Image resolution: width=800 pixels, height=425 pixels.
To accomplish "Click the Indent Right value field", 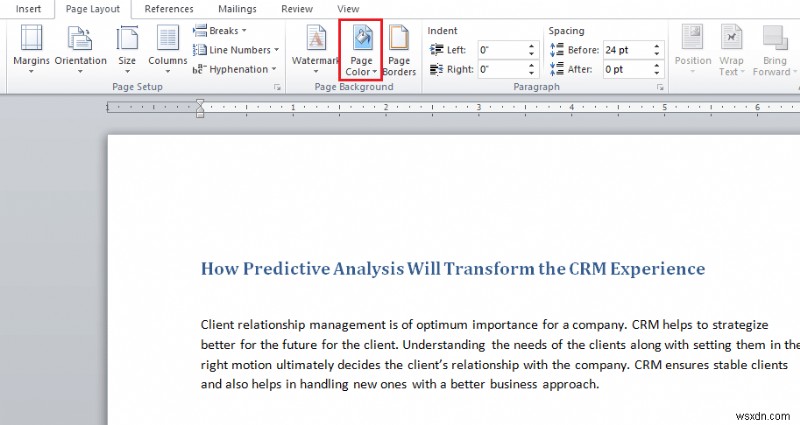I will pos(502,69).
